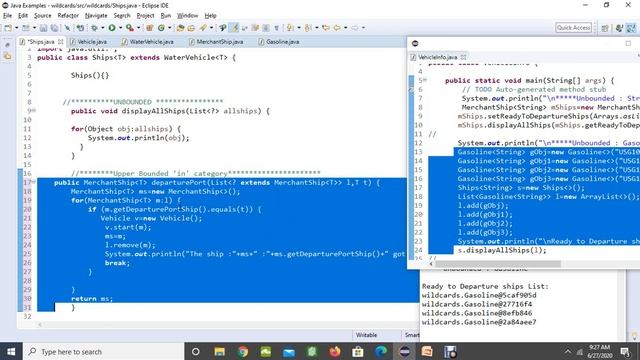
Task: Open Next Annotation dropdown arrow
Action: 299,28
